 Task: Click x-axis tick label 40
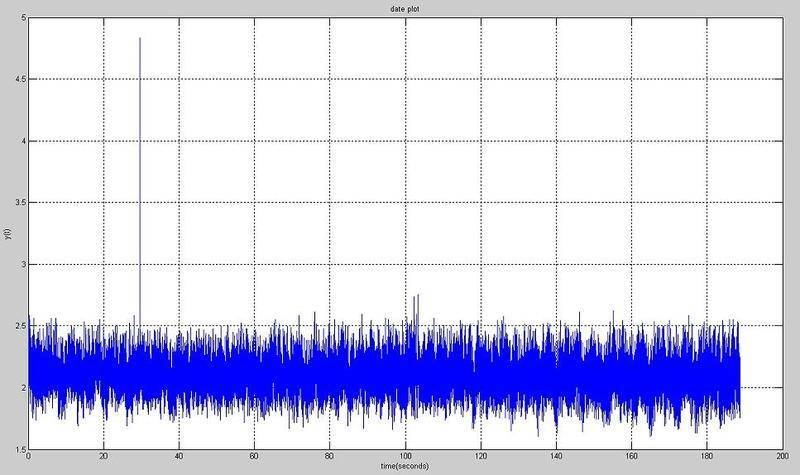(179, 456)
